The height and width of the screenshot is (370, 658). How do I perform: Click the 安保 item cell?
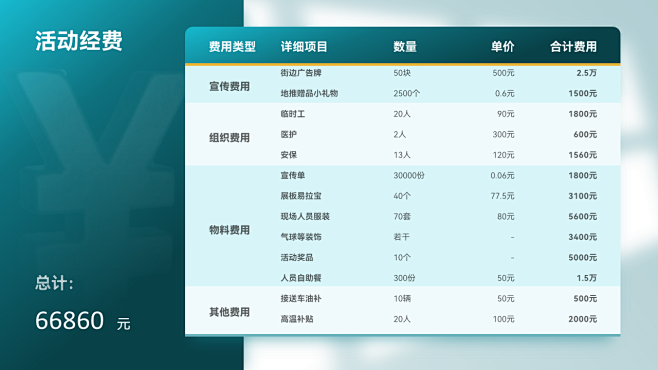[288, 155]
